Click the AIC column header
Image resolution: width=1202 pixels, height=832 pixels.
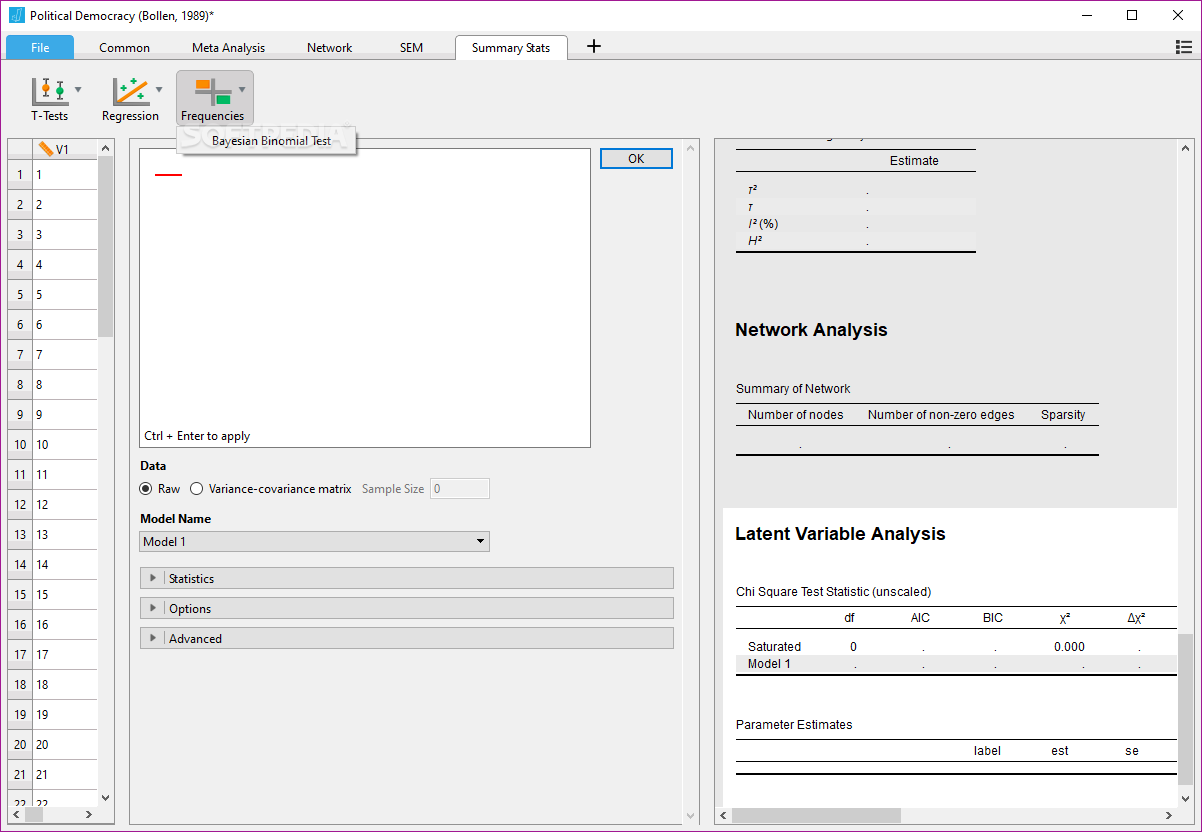pyautogui.click(x=920, y=618)
